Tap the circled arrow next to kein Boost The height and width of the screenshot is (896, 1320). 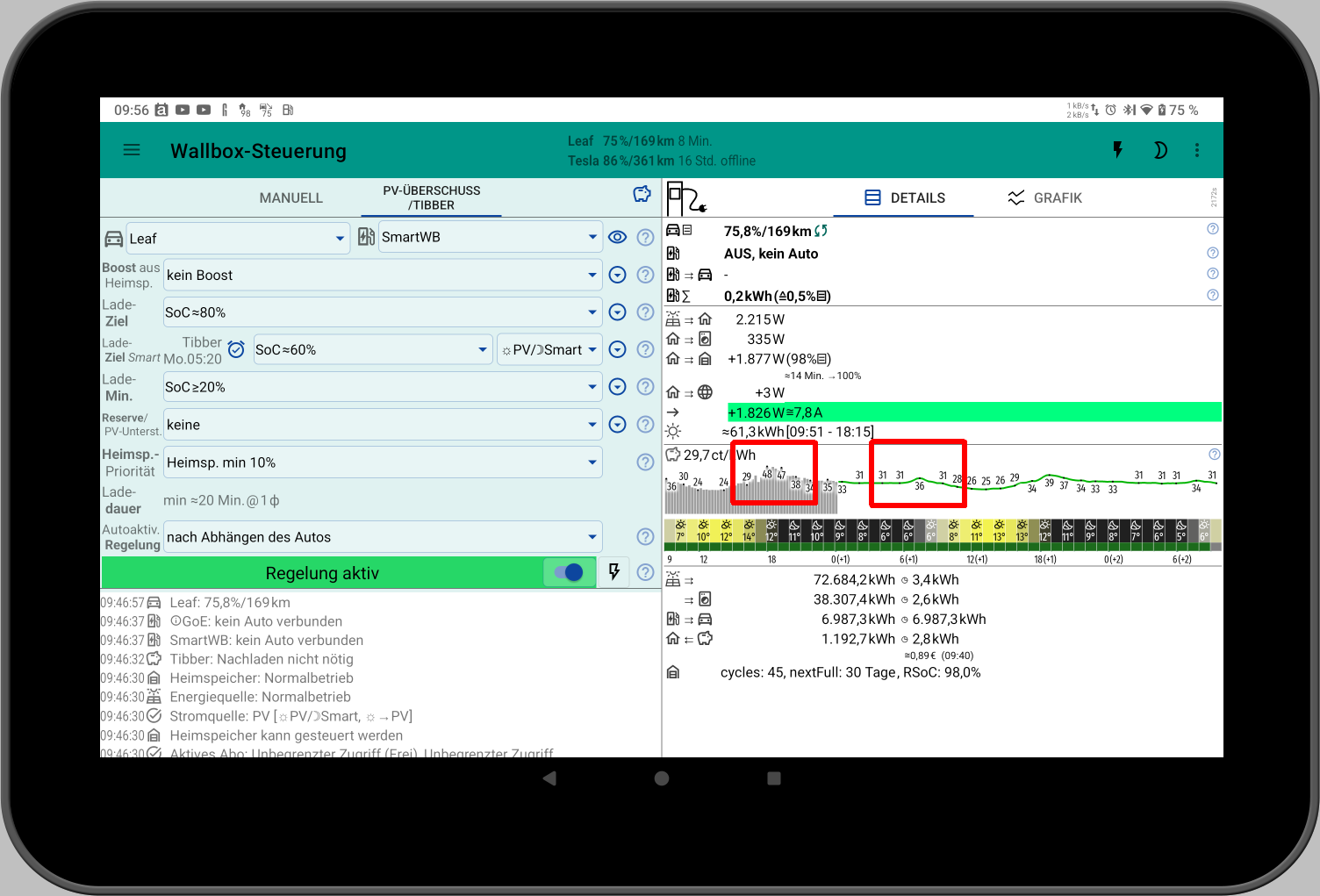pos(617,275)
